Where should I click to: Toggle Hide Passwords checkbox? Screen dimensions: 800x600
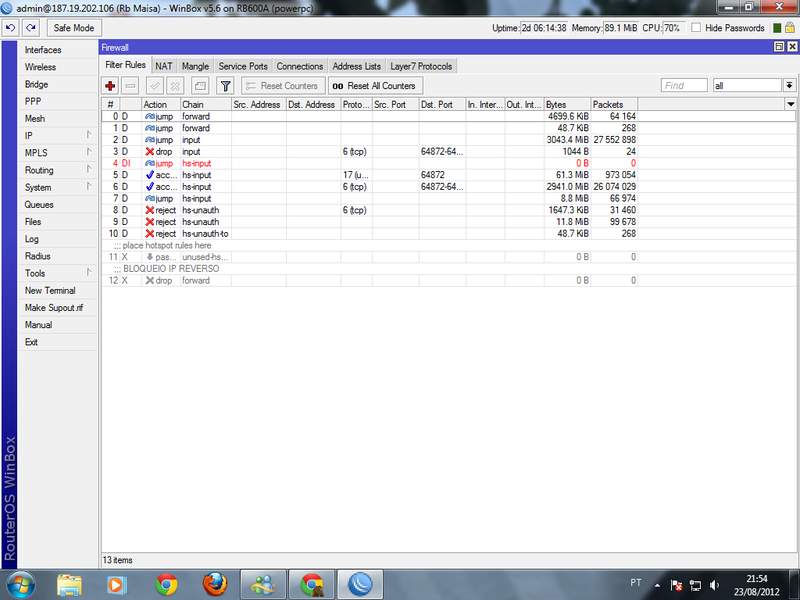(696, 28)
